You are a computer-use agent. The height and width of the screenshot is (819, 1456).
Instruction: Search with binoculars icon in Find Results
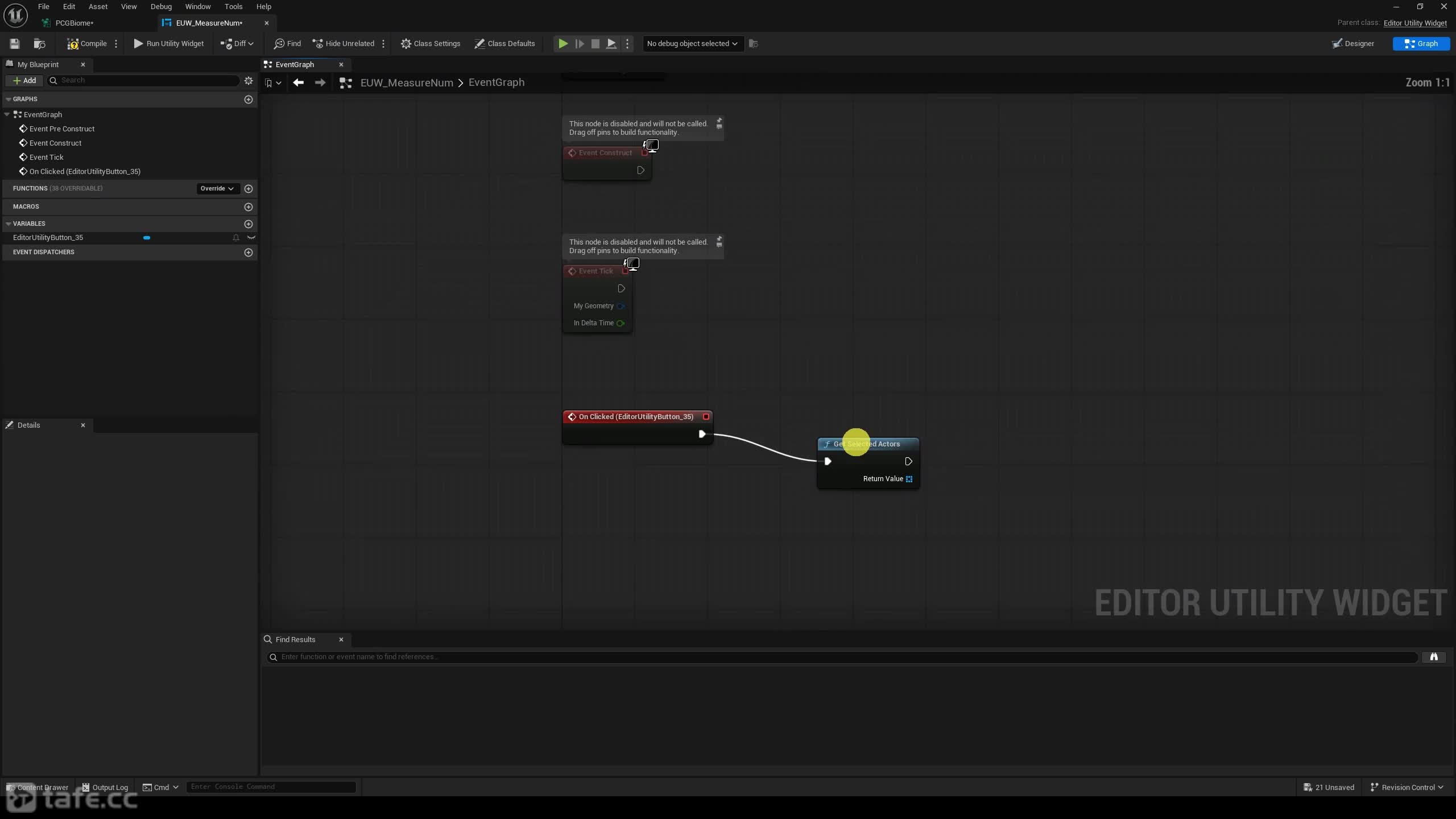[x=1434, y=657]
